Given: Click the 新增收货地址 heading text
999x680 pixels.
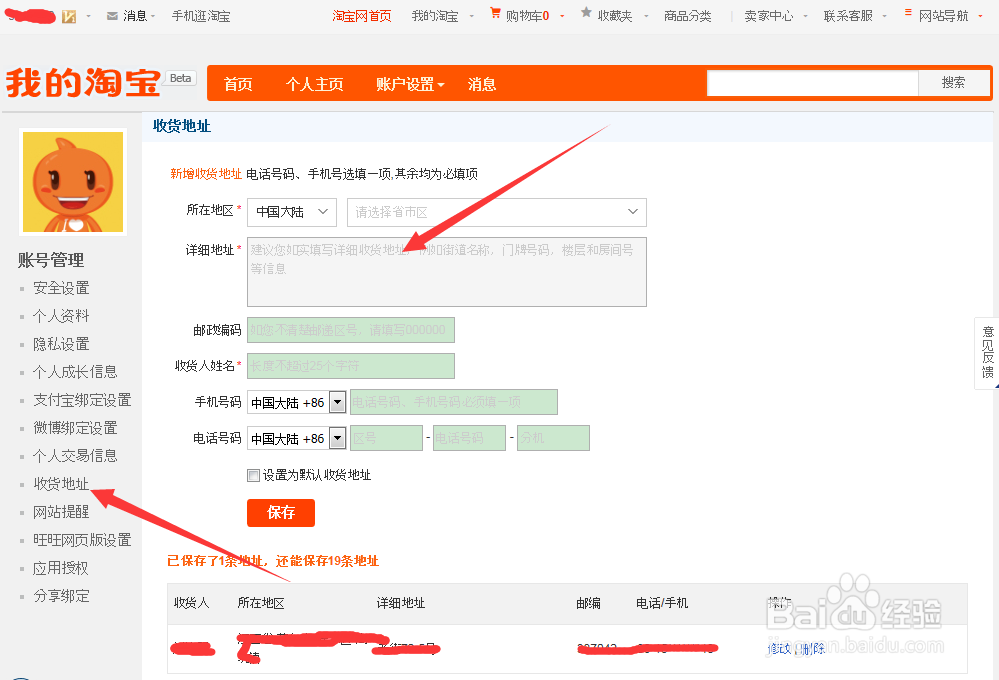Looking at the screenshot, I should click(206, 174).
